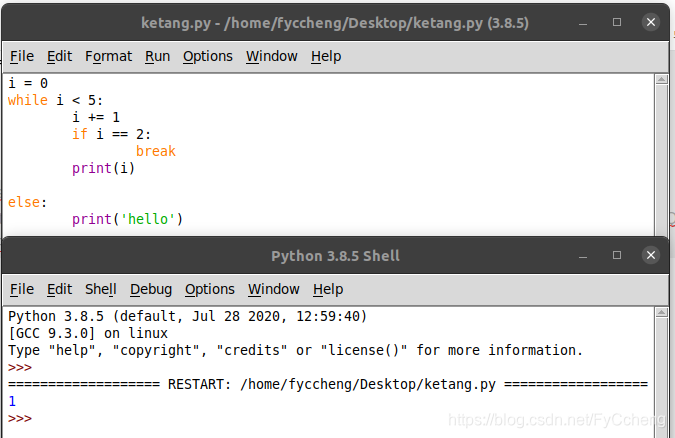The width and height of the screenshot is (675, 438).
Task: Click the last '>>>' prompt in Shell
Action: pos(20,418)
